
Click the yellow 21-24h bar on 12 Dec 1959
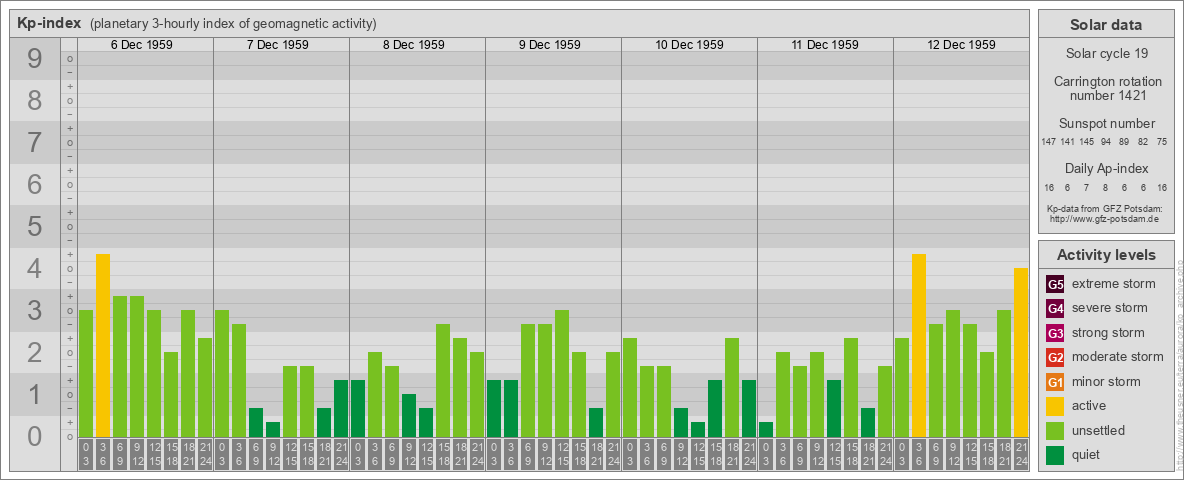point(1020,352)
